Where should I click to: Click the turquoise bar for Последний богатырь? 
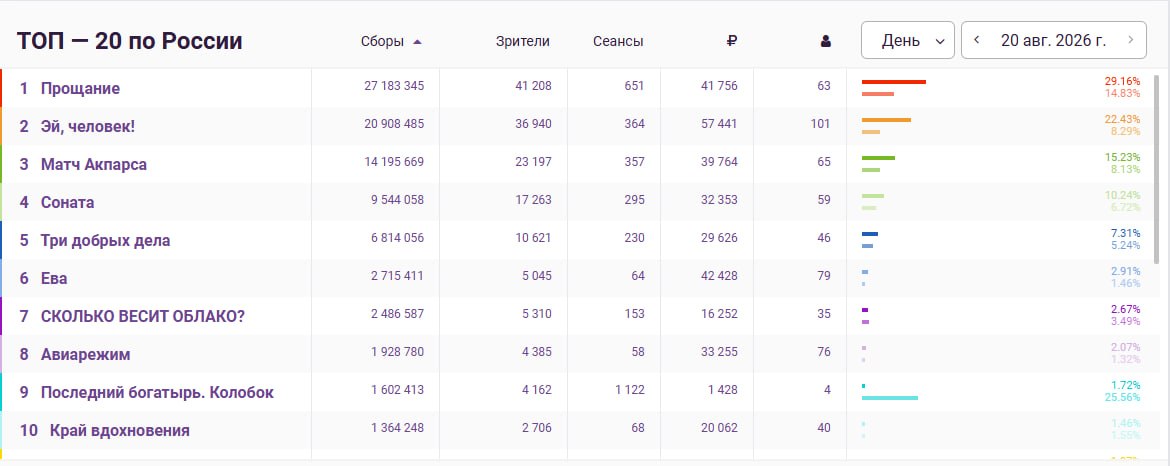[889, 398]
